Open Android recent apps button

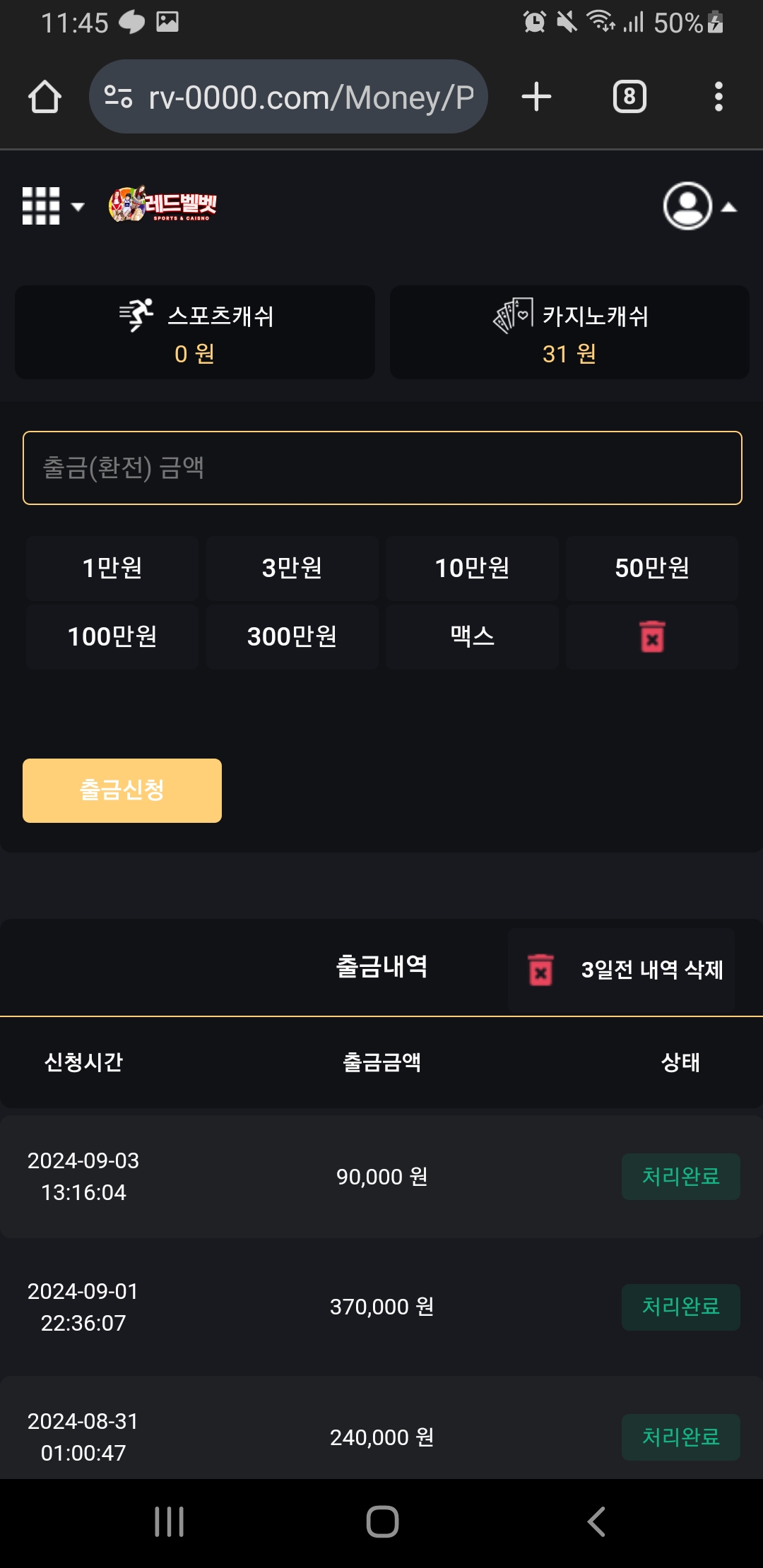tap(170, 1521)
